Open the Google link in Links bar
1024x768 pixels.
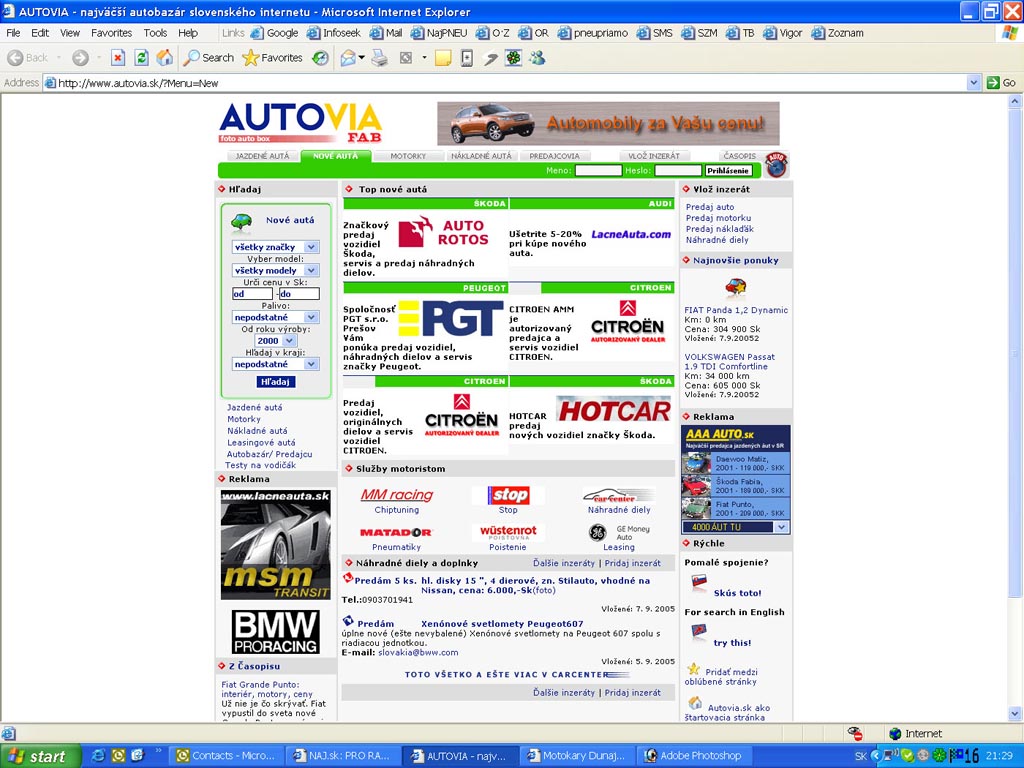tap(274, 33)
